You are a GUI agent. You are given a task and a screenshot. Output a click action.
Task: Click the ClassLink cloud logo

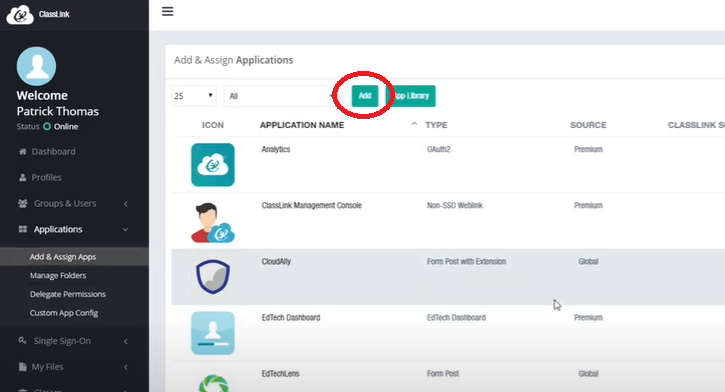[x=20, y=14]
